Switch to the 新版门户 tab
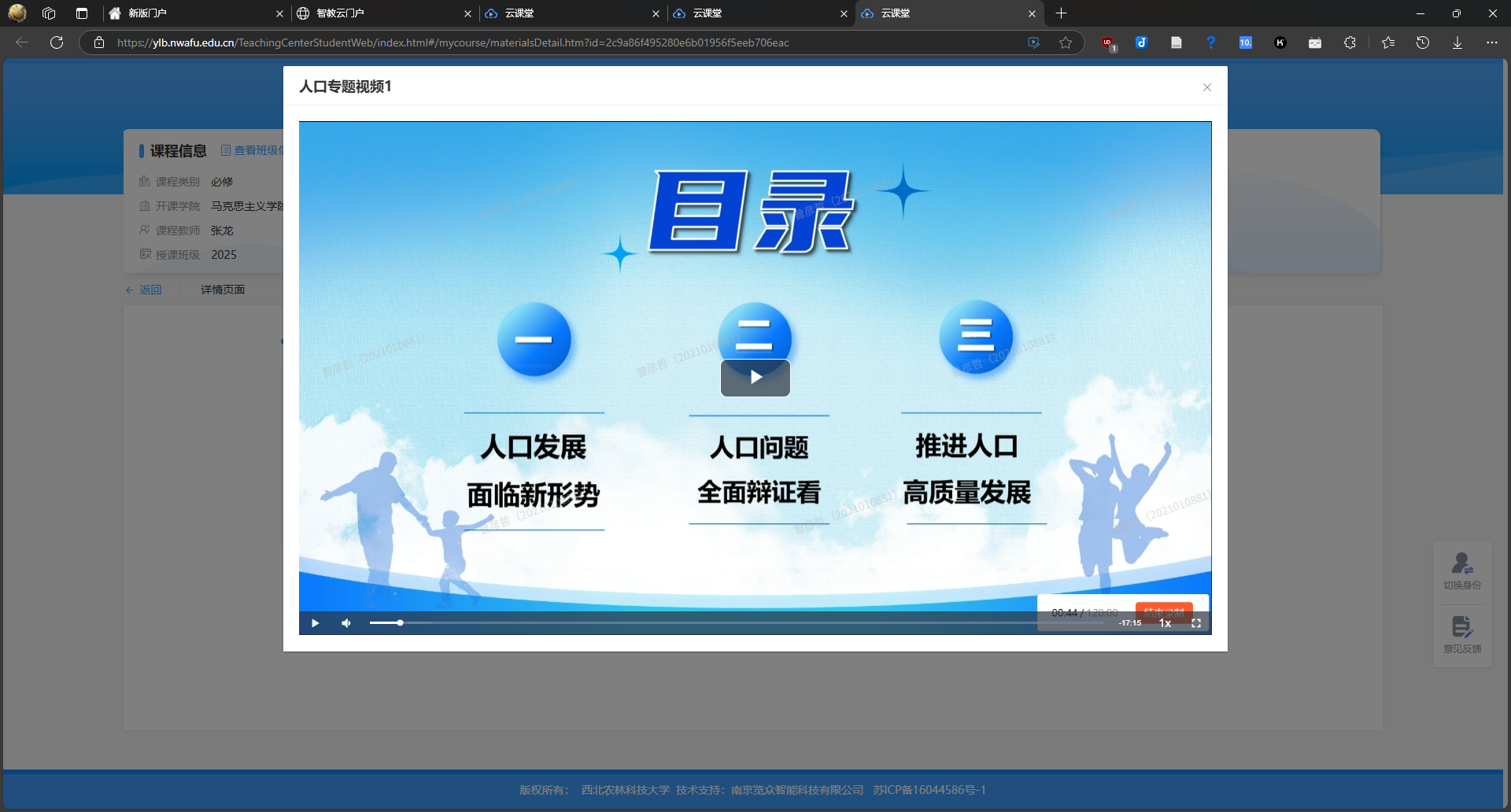The height and width of the screenshot is (812, 1511). tap(193, 13)
